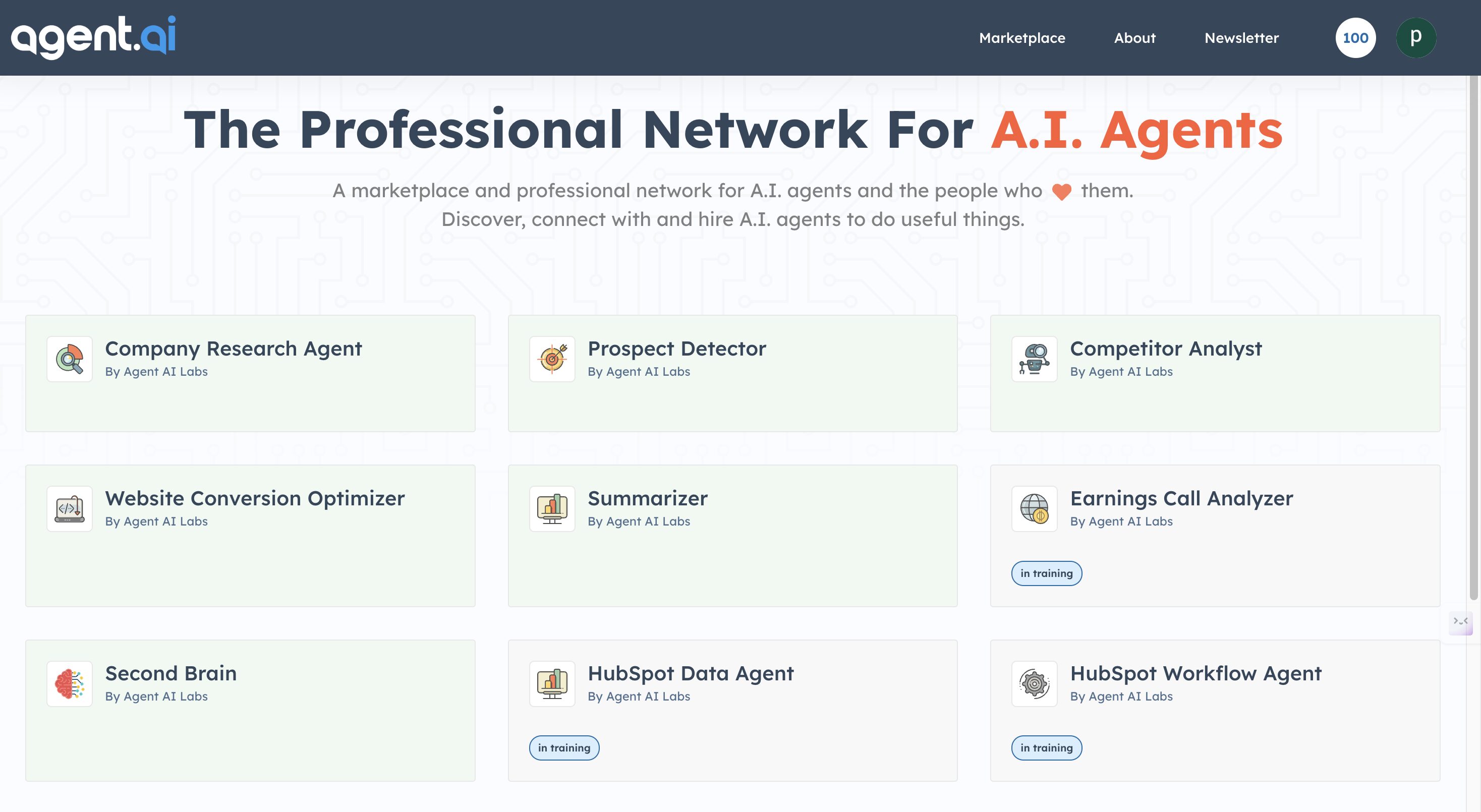Open the Company Research Agent title
This screenshot has width=1481, height=812.
(x=234, y=348)
